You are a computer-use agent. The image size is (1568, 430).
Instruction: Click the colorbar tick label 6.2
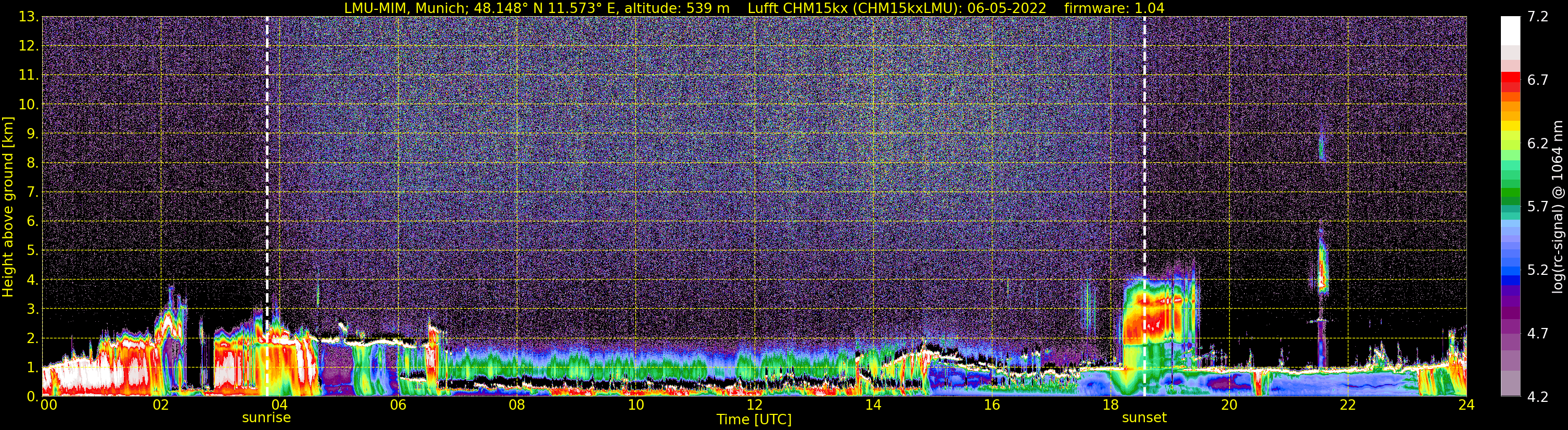(1538, 144)
